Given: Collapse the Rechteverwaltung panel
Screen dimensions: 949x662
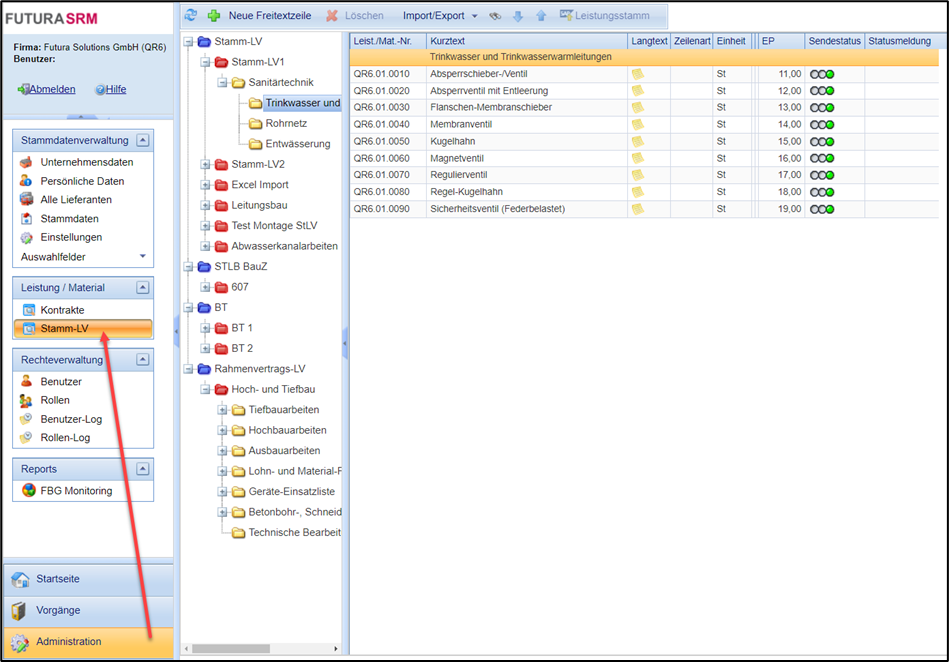Looking at the screenshot, I should click(x=143, y=359).
